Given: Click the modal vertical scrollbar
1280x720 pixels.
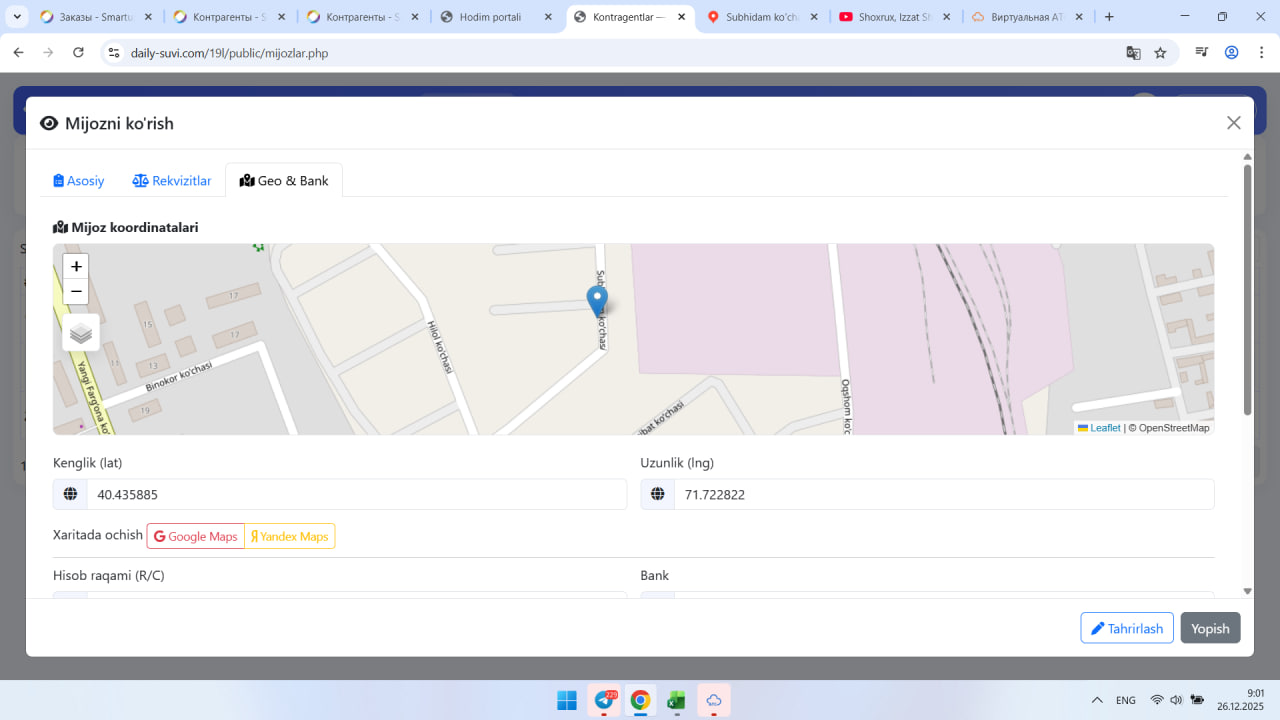Looking at the screenshot, I should (x=1247, y=290).
